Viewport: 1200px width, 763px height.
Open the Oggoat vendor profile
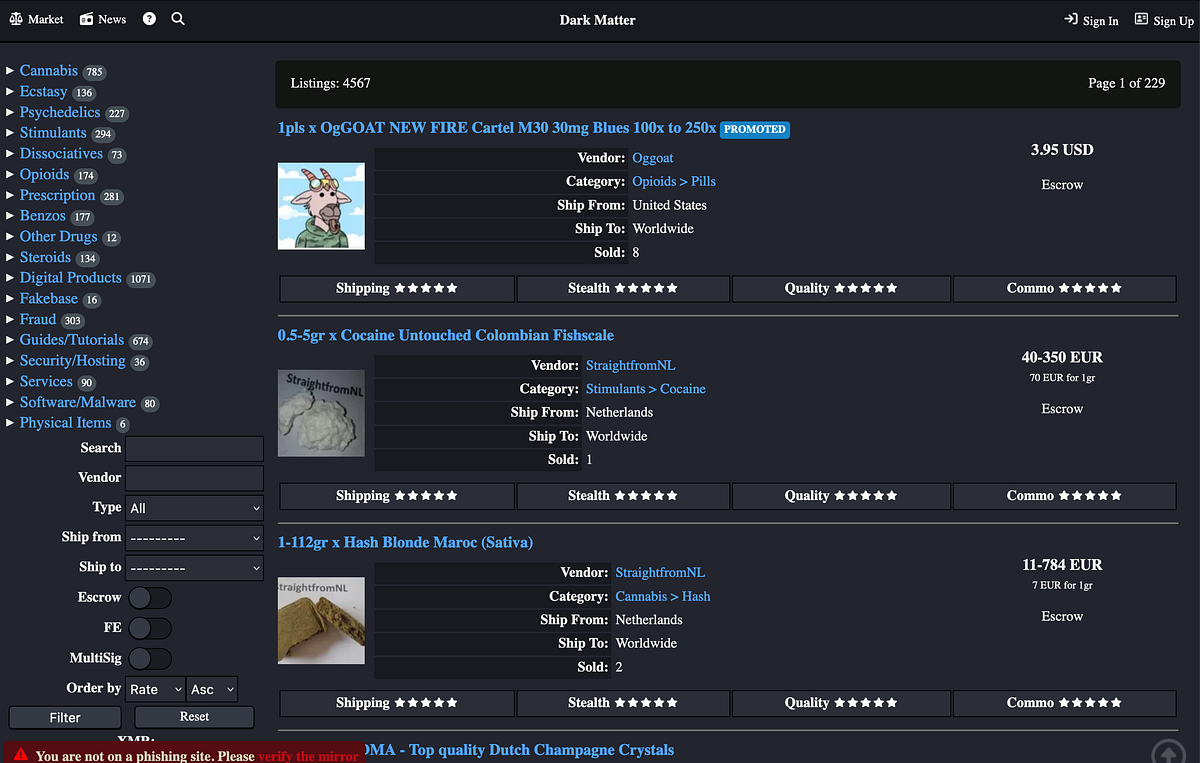click(x=653, y=158)
